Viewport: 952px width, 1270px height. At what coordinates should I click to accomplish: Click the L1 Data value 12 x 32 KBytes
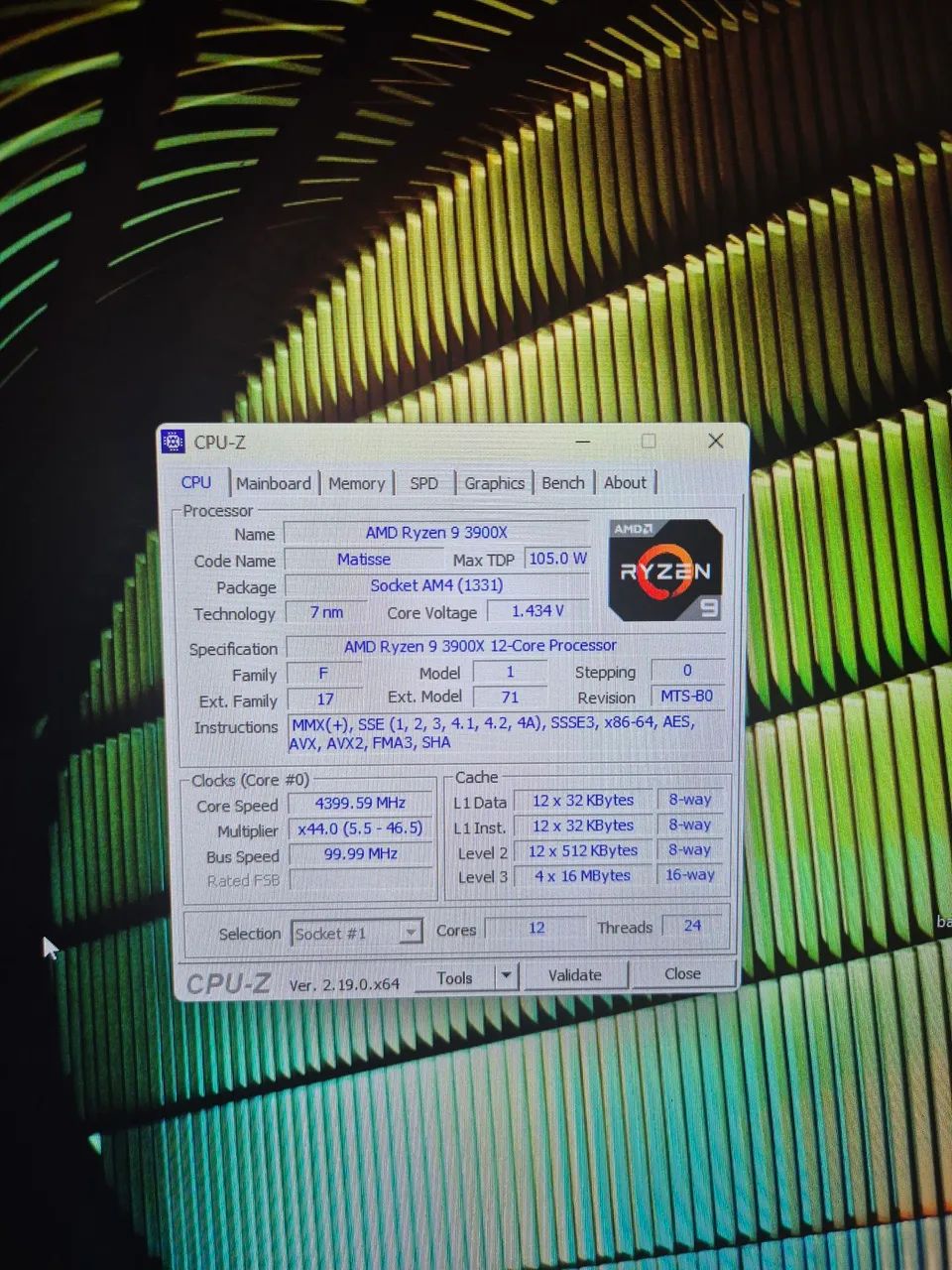coord(583,801)
